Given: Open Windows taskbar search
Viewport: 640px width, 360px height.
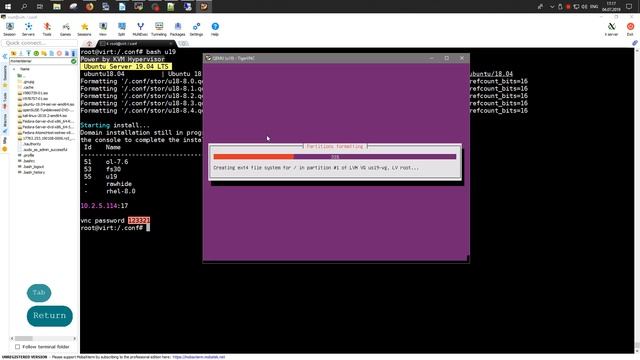Looking at the screenshot, I should pos(24,7).
